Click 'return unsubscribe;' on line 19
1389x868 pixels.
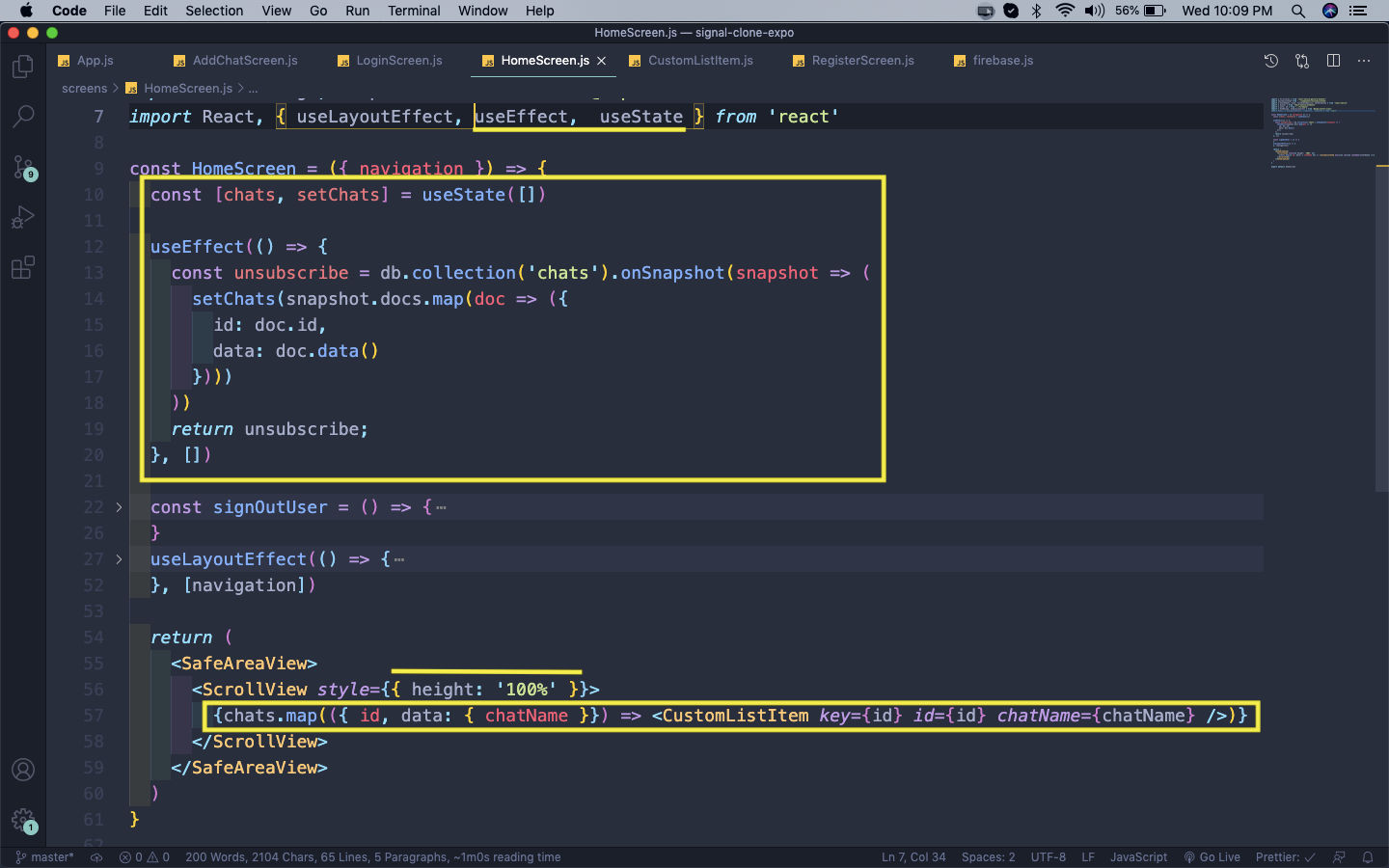pos(269,429)
